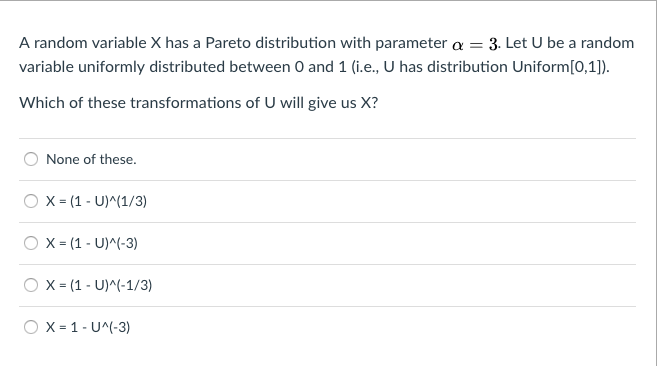Click the label text X = 1 - U^(-3)
The width and height of the screenshot is (657, 366).
(x=88, y=327)
